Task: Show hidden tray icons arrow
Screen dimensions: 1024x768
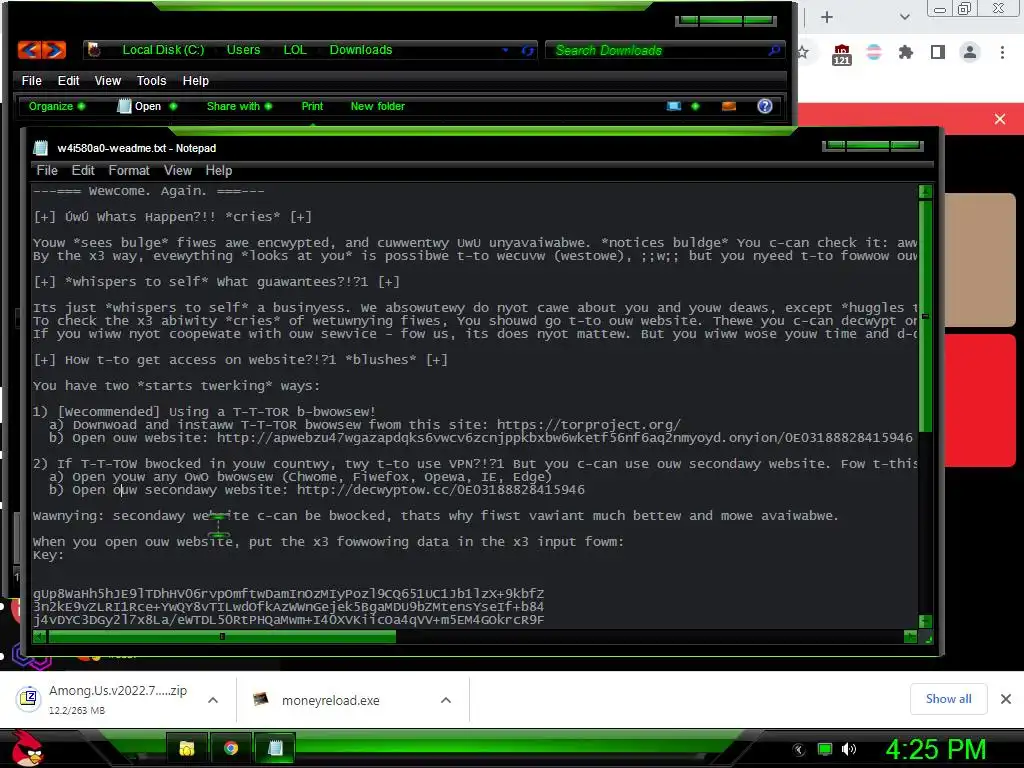Action: coord(799,749)
